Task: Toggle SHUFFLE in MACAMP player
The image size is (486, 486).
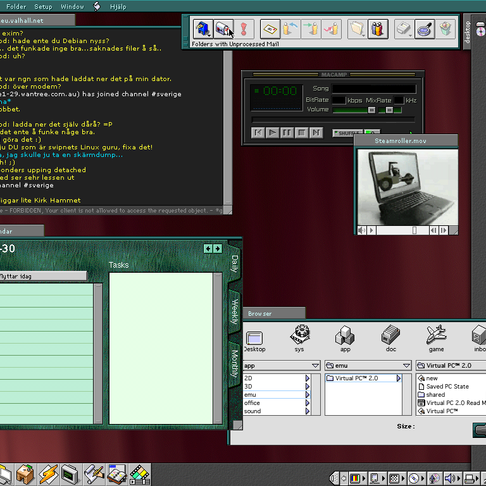Action: [x=347, y=133]
